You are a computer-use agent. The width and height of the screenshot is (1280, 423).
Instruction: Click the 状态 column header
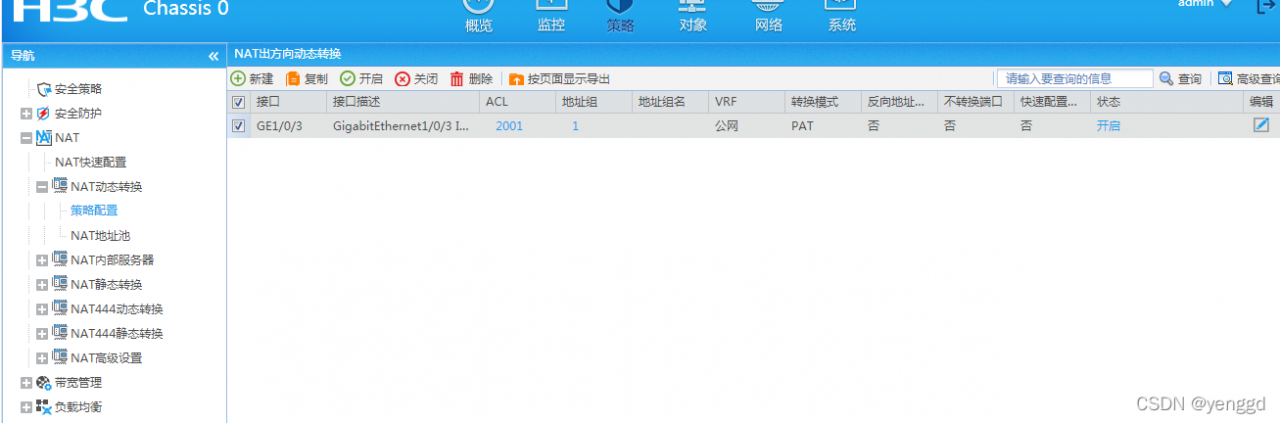1168,102
